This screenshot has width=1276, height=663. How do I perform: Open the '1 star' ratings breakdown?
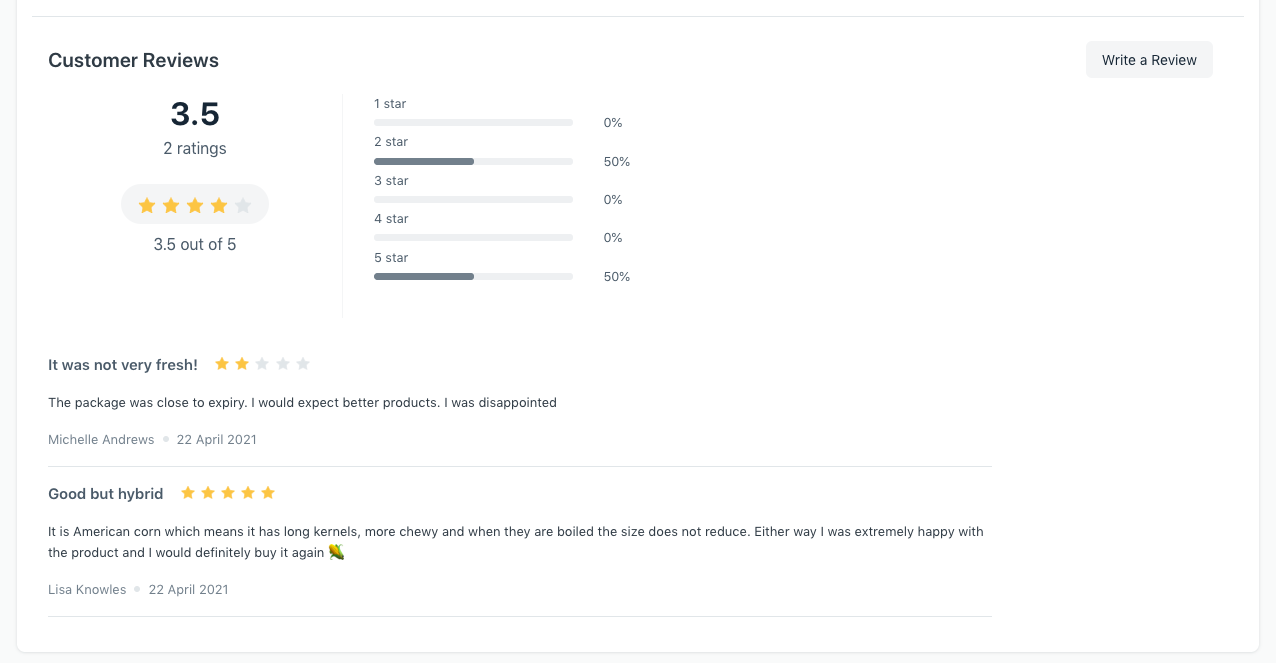(x=390, y=103)
